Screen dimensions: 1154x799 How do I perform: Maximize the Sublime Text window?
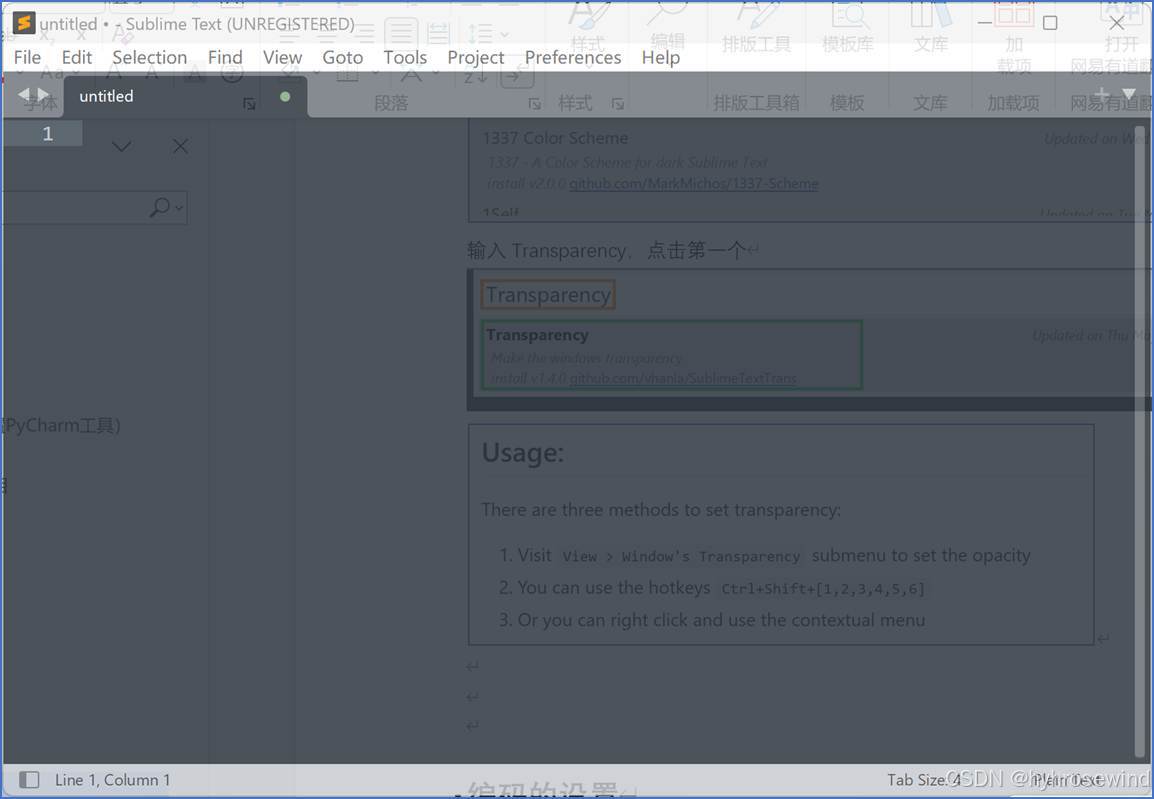[1050, 24]
